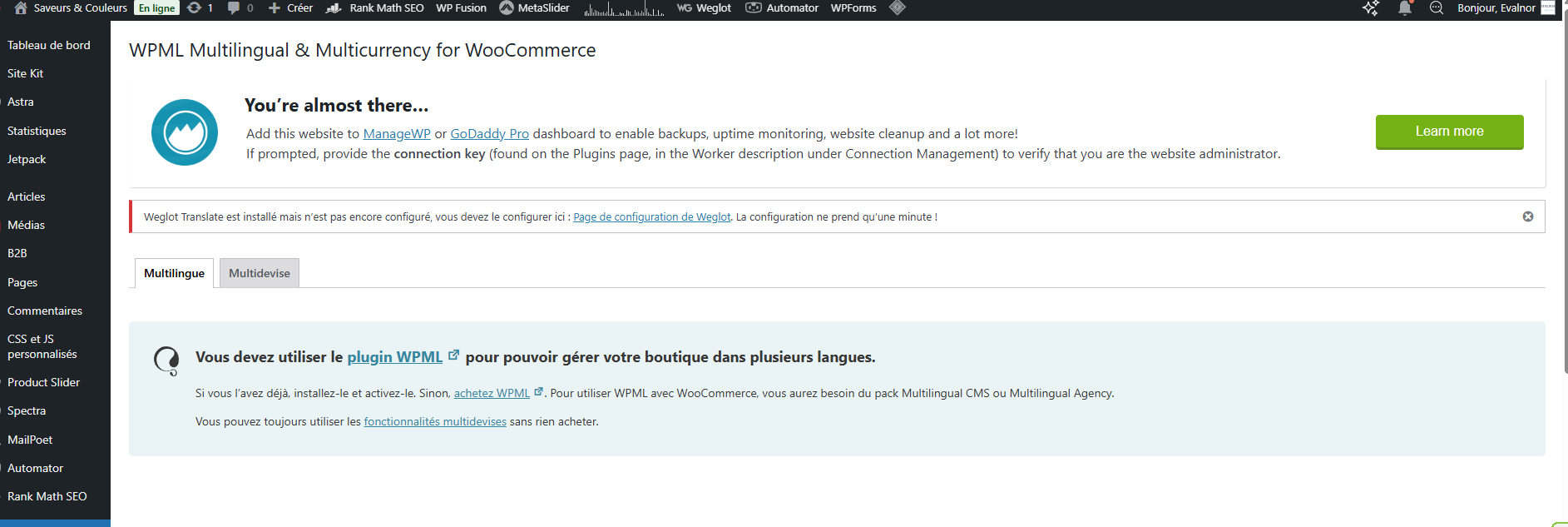
Task: Open the WP Fusion admin bar item
Action: [x=461, y=7]
